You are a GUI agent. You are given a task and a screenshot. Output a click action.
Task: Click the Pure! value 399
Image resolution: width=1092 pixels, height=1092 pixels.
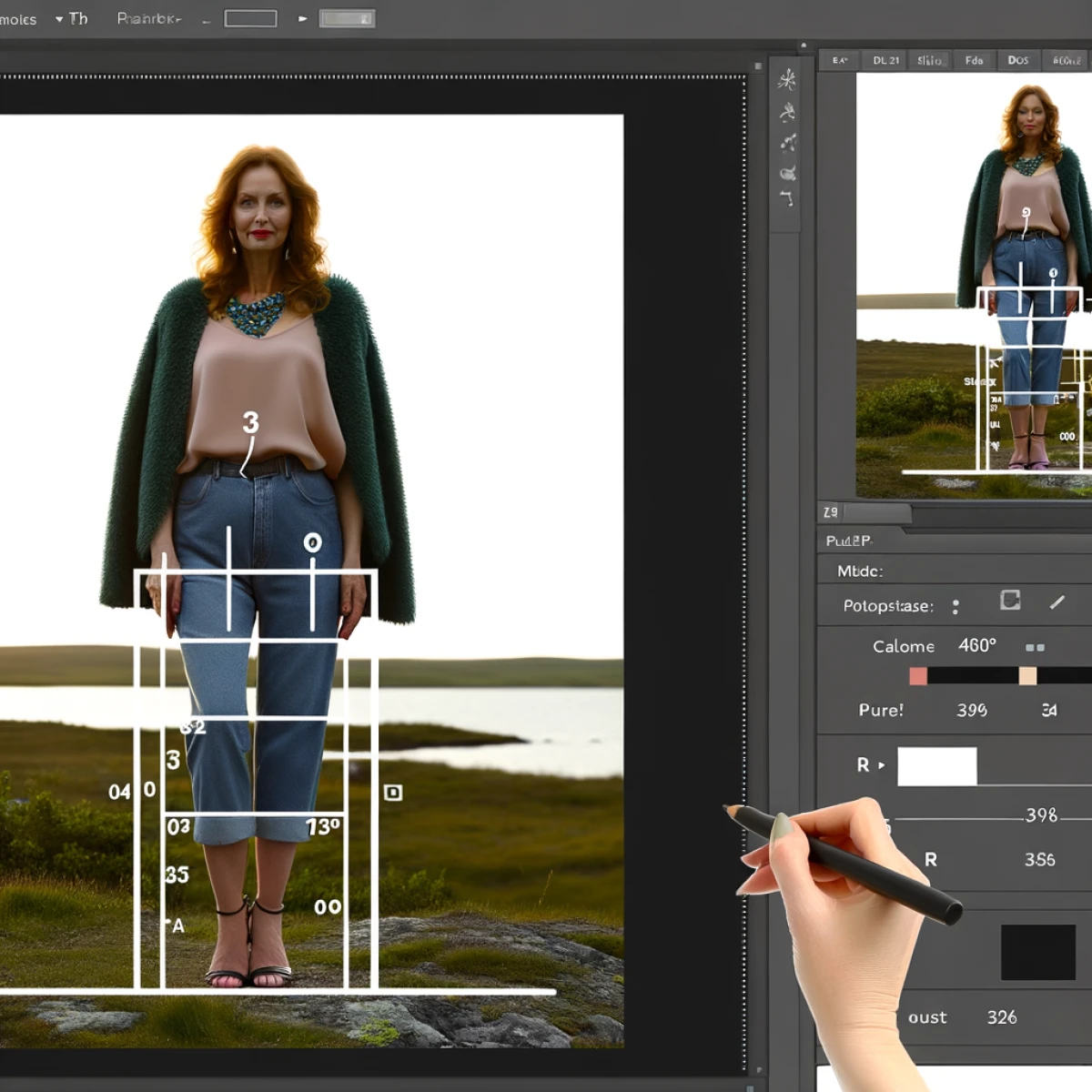point(972,710)
